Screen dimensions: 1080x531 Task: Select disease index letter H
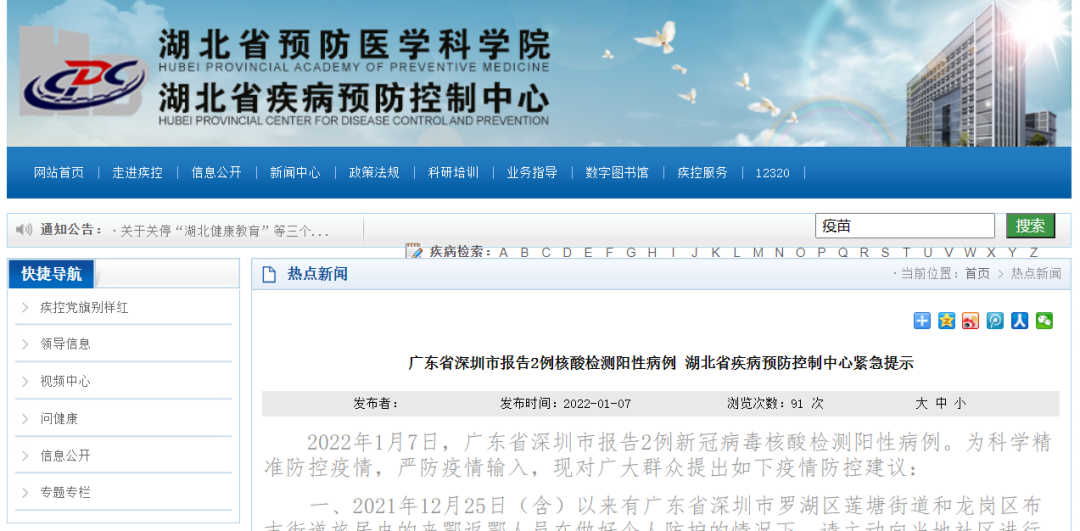pyautogui.click(x=652, y=252)
